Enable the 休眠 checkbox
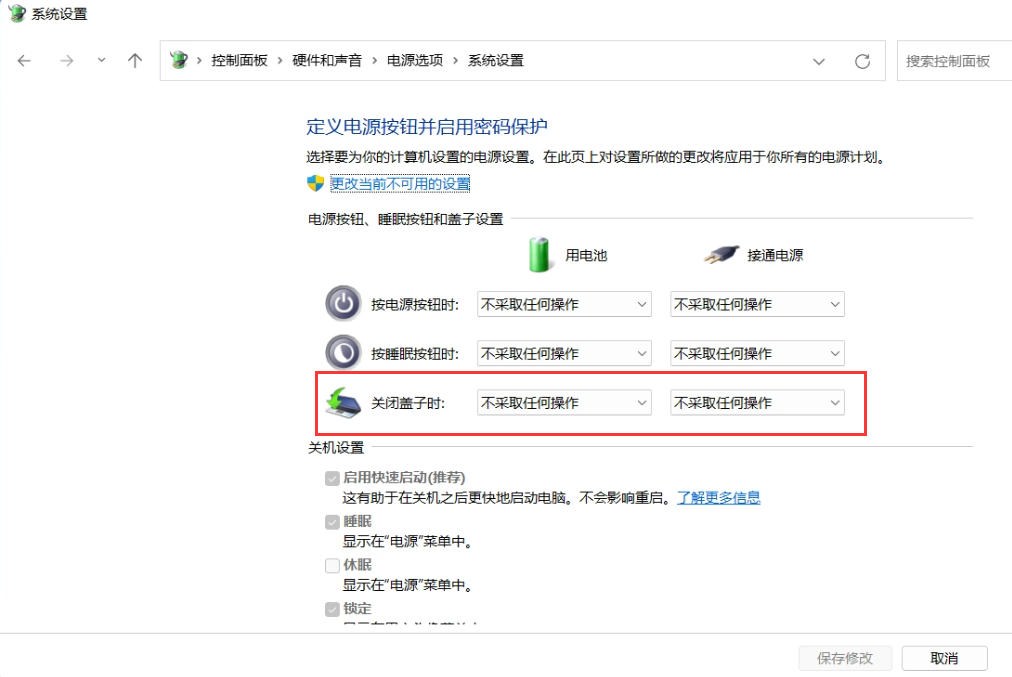The width and height of the screenshot is (1012, 677). point(333,564)
